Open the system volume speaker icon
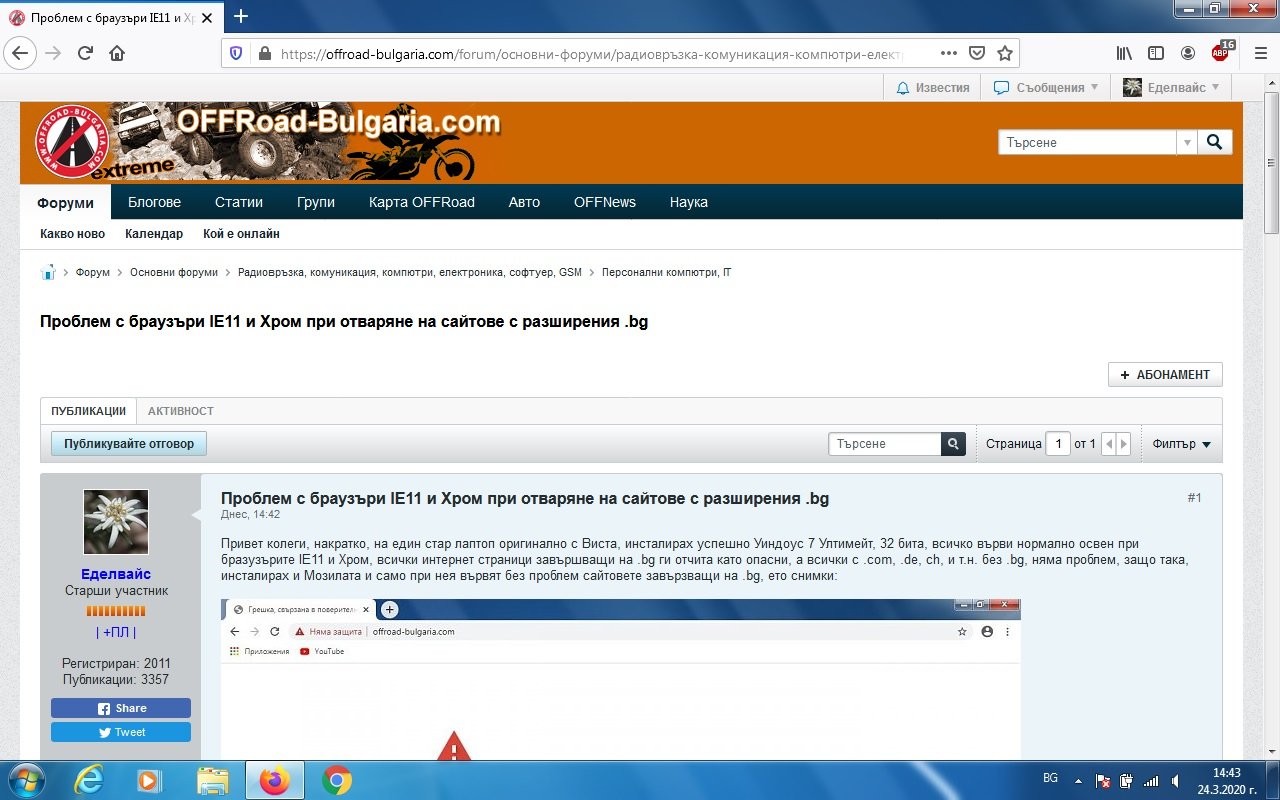 point(1176,780)
